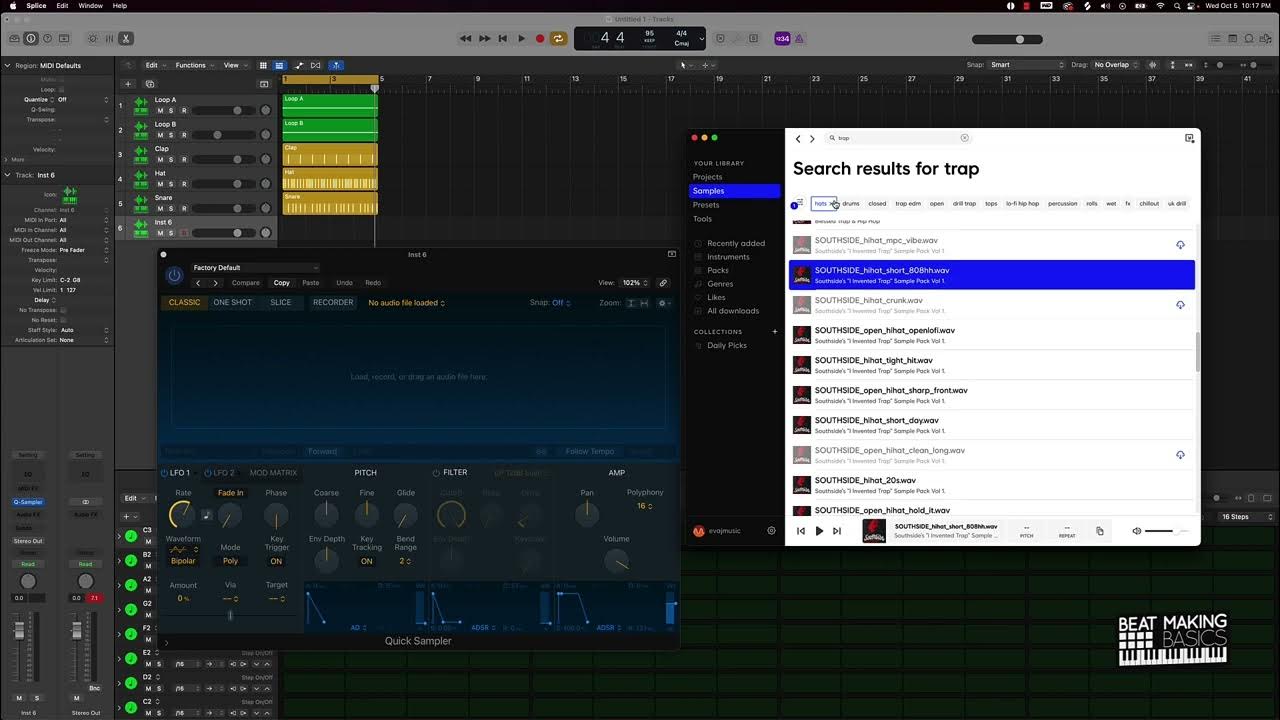Adjust the LFO Rate knob
1280x720 pixels.
tap(182, 514)
